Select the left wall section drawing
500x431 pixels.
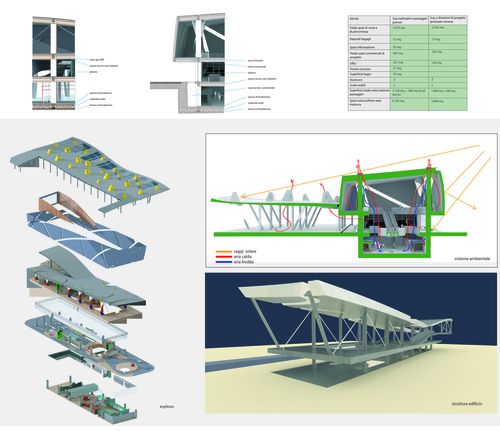(x=54, y=63)
